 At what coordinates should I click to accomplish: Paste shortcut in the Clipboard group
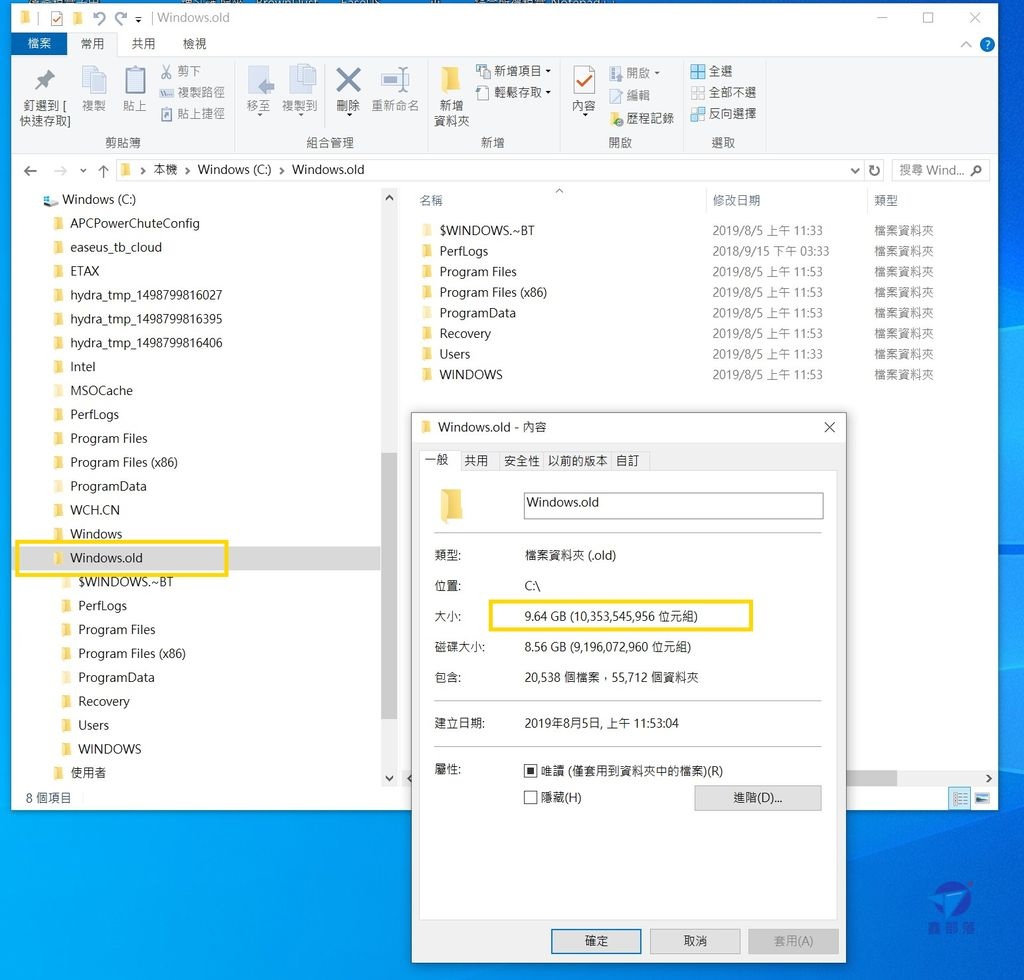tap(193, 114)
